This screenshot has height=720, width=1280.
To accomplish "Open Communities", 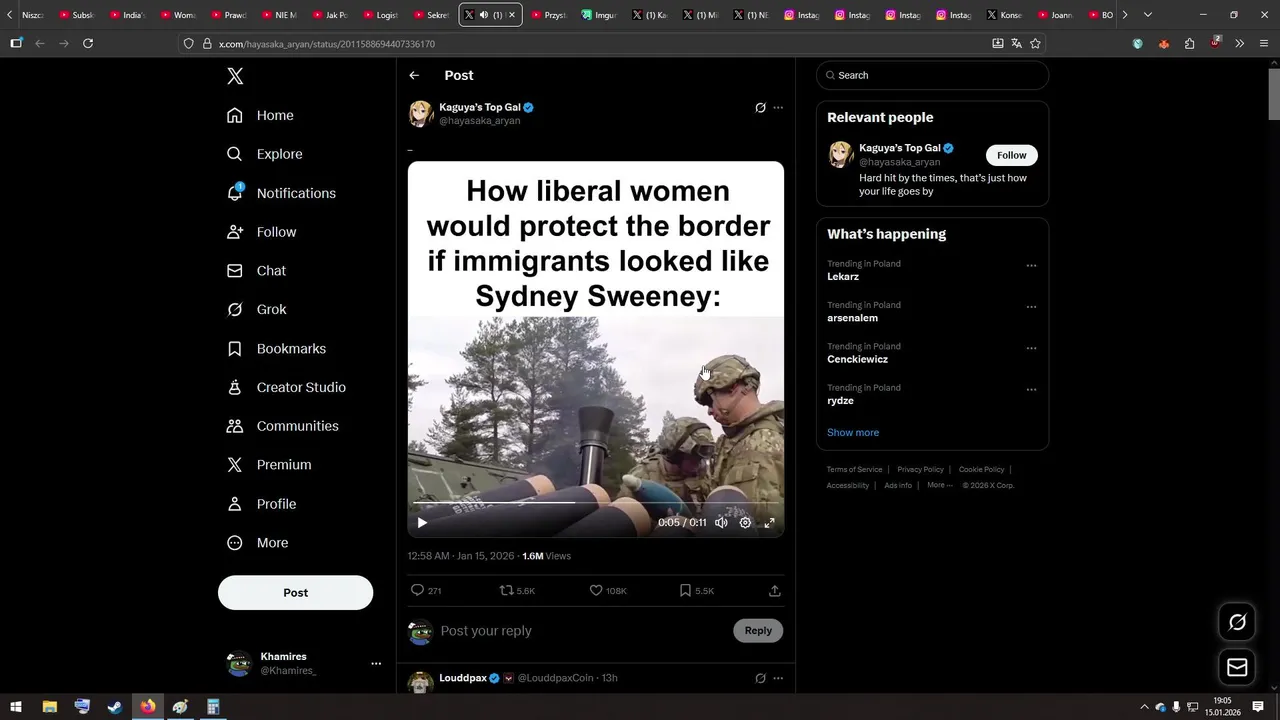I will [282, 426].
